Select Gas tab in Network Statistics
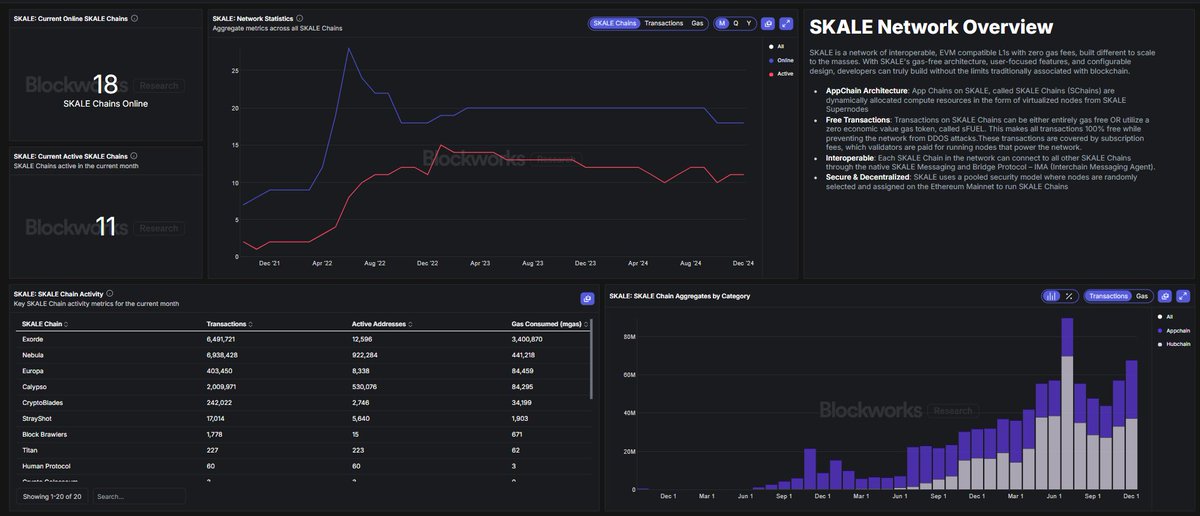Viewport: 1200px width, 516px height. click(697, 23)
